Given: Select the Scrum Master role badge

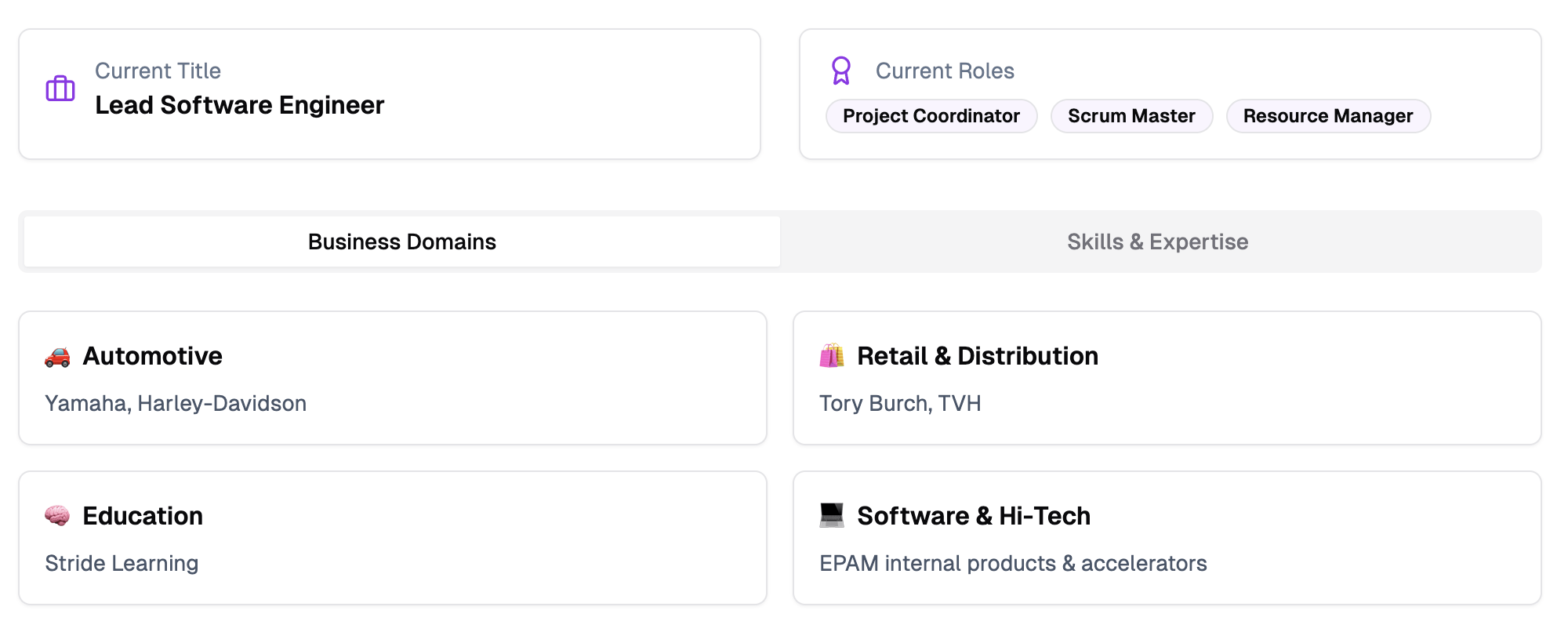Looking at the screenshot, I should 1131,116.
